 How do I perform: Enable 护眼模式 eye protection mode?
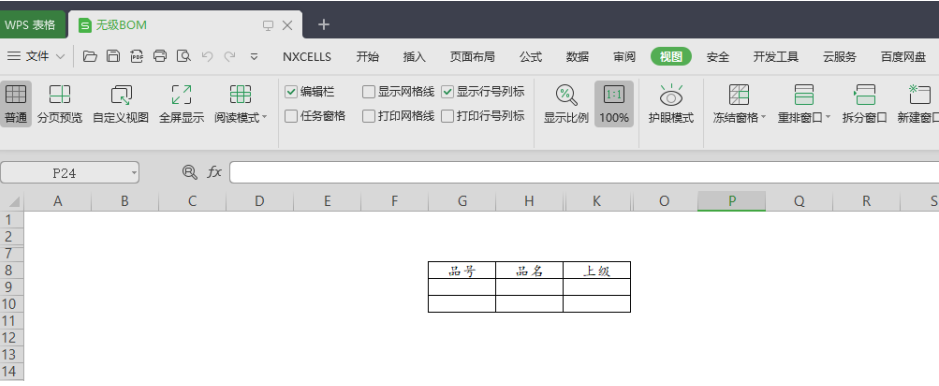671,104
